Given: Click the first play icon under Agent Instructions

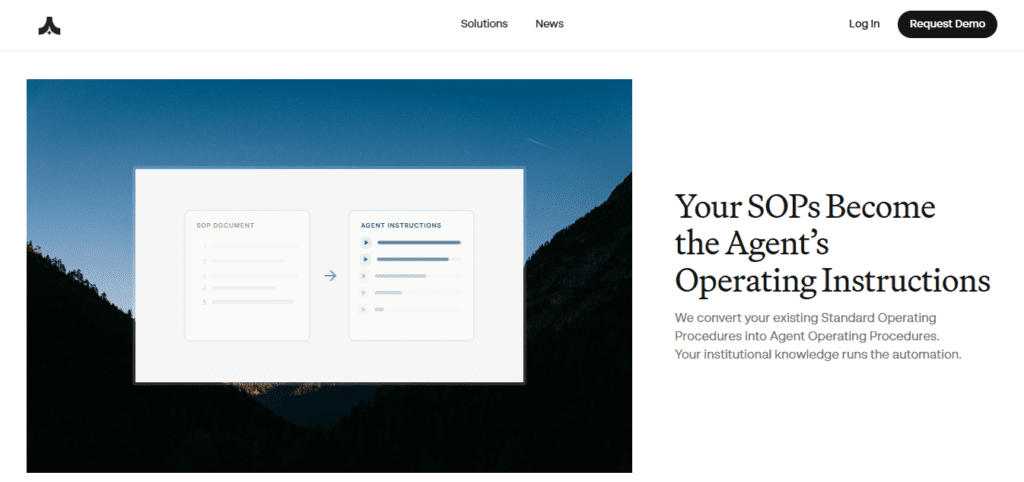Looking at the screenshot, I should click(366, 242).
